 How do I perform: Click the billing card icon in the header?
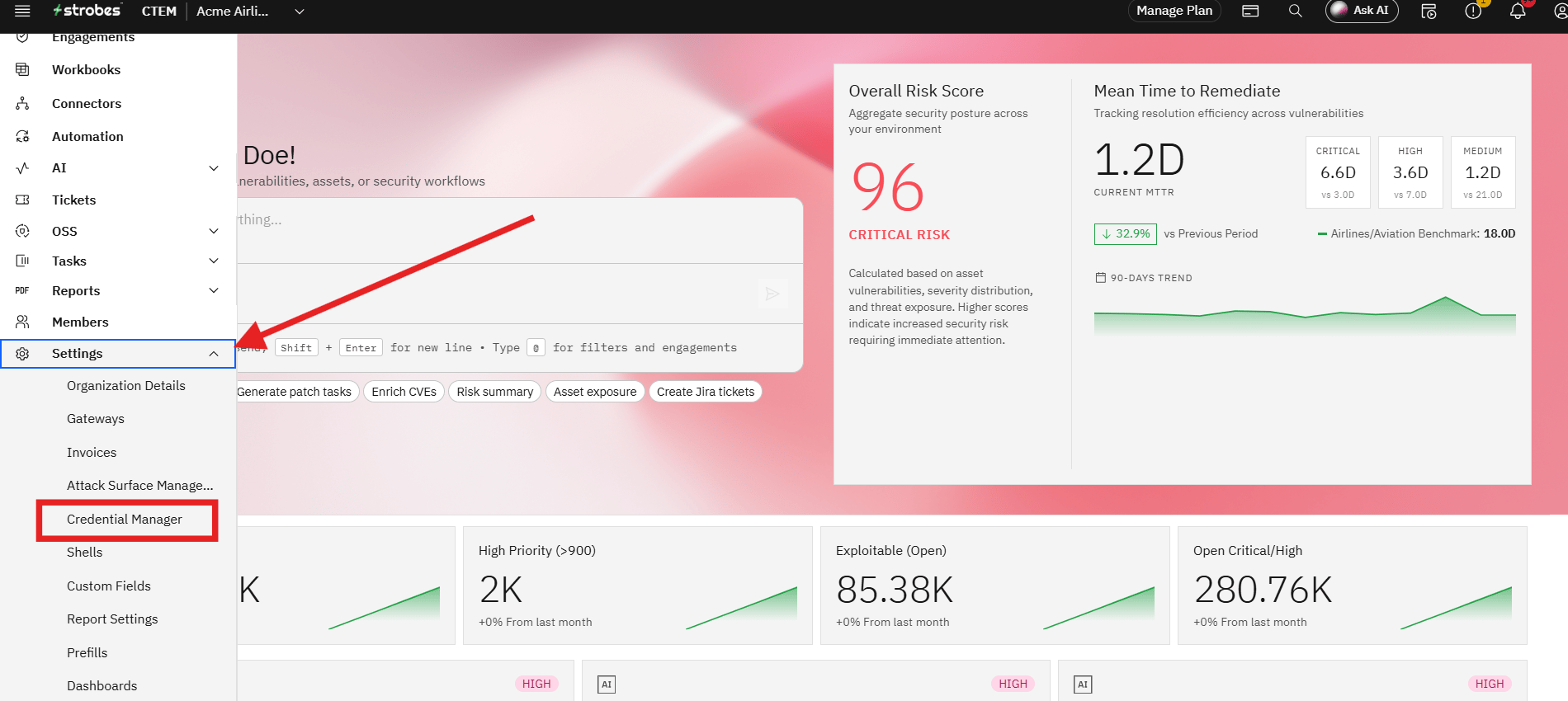coord(1250,11)
